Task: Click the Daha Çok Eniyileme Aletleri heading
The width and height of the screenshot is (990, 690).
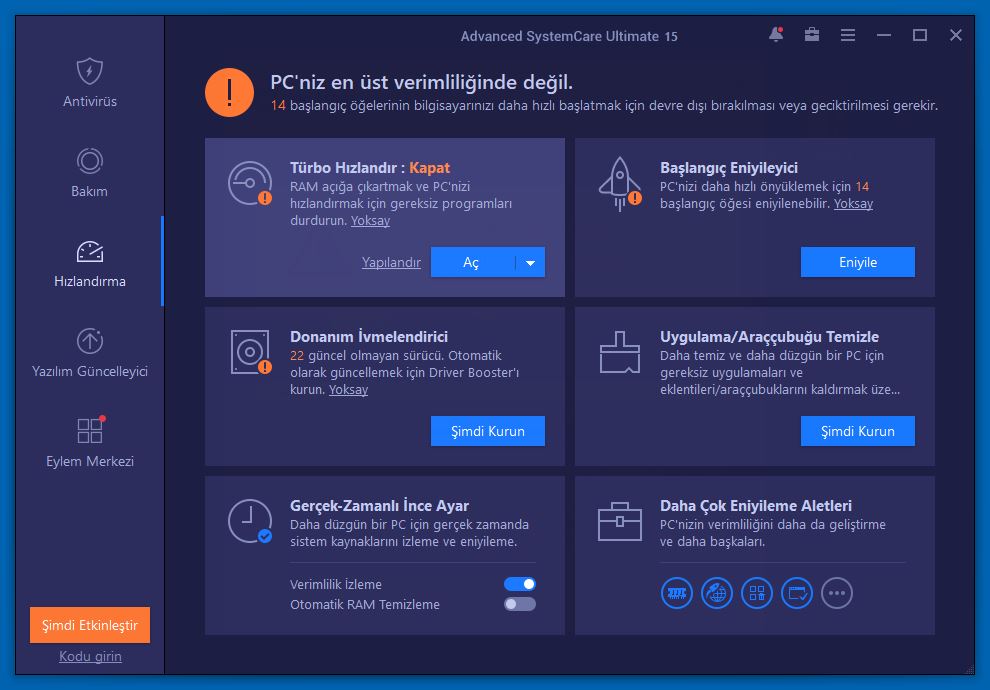Action: click(x=756, y=506)
